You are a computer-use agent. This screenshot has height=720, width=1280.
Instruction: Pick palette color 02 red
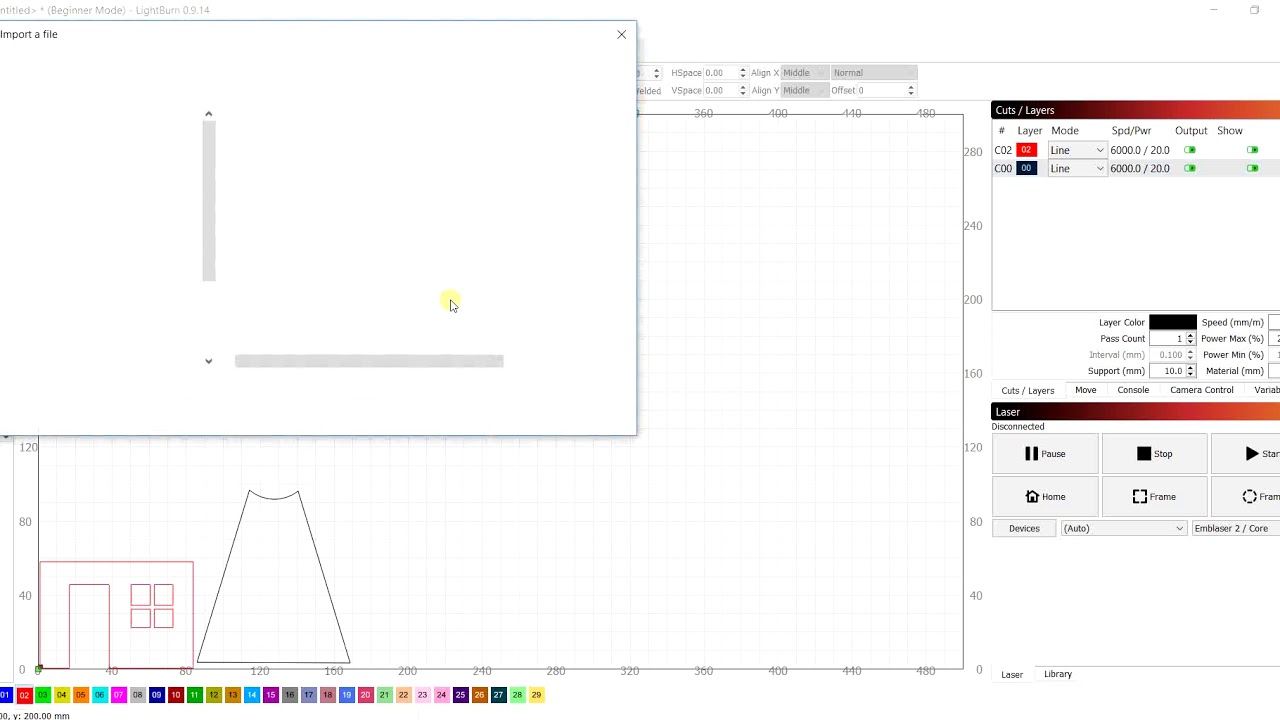[x=24, y=695]
